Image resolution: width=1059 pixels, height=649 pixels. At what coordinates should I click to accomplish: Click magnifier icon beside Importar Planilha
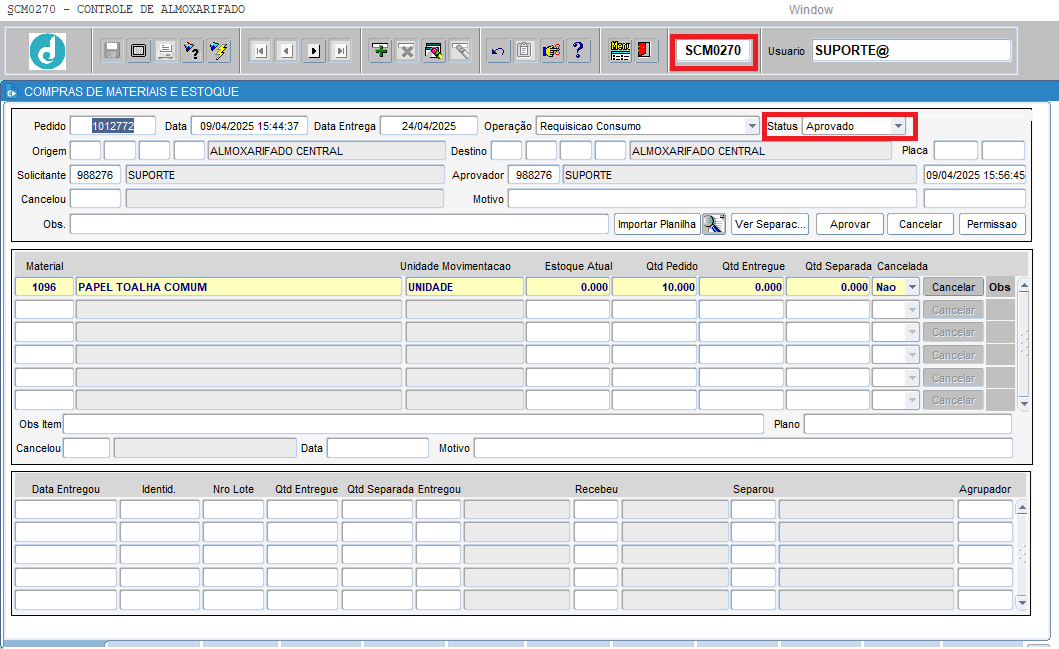[713, 224]
